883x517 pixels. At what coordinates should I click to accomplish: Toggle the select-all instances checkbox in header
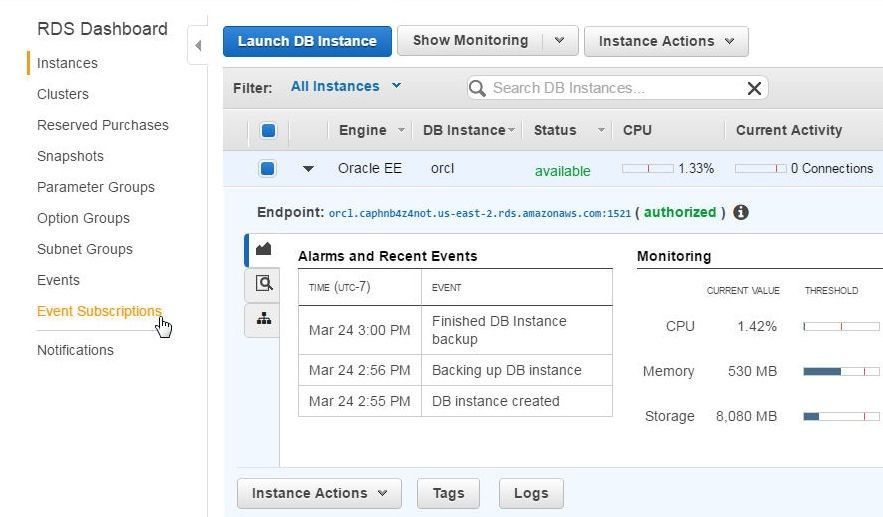pyautogui.click(x=269, y=130)
